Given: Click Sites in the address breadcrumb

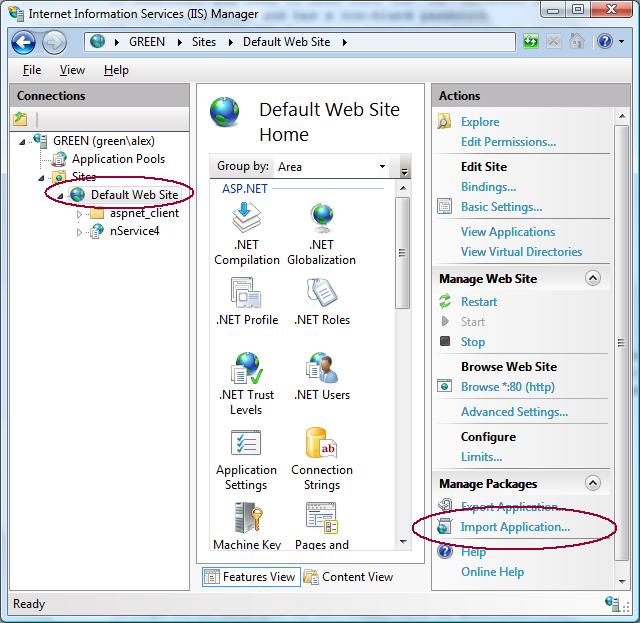Looking at the screenshot, I should point(204,42).
